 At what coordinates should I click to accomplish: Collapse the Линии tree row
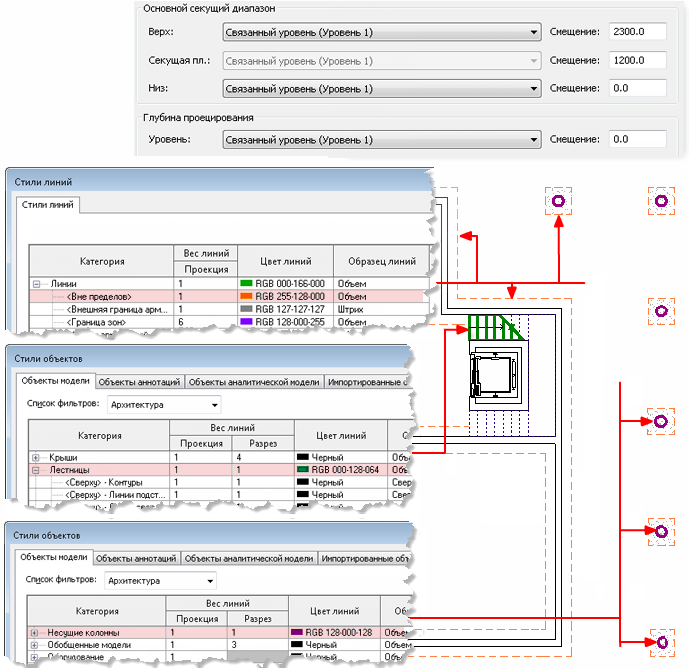click(37, 284)
